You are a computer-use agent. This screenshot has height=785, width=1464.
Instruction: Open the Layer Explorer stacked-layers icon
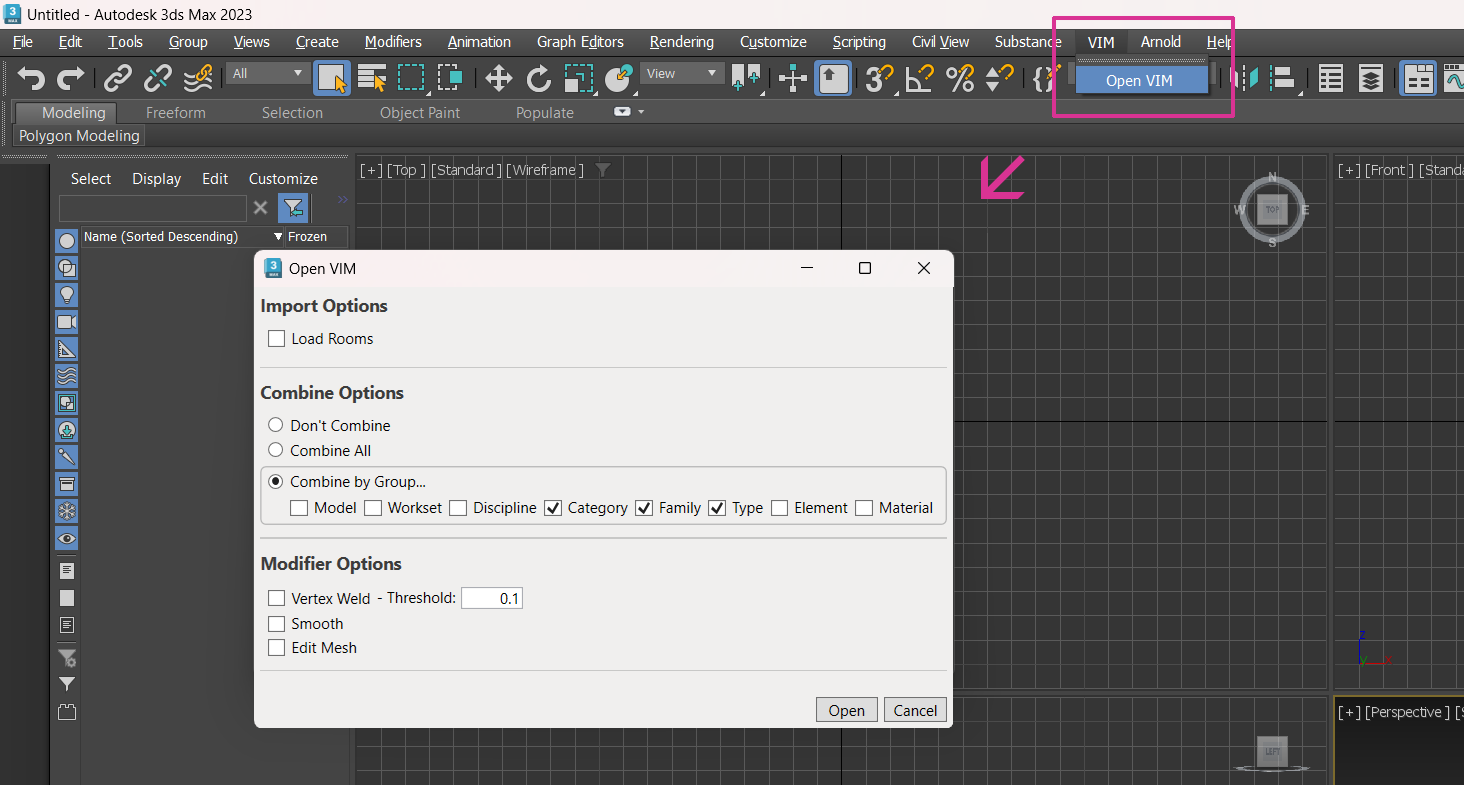[x=1371, y=78]
